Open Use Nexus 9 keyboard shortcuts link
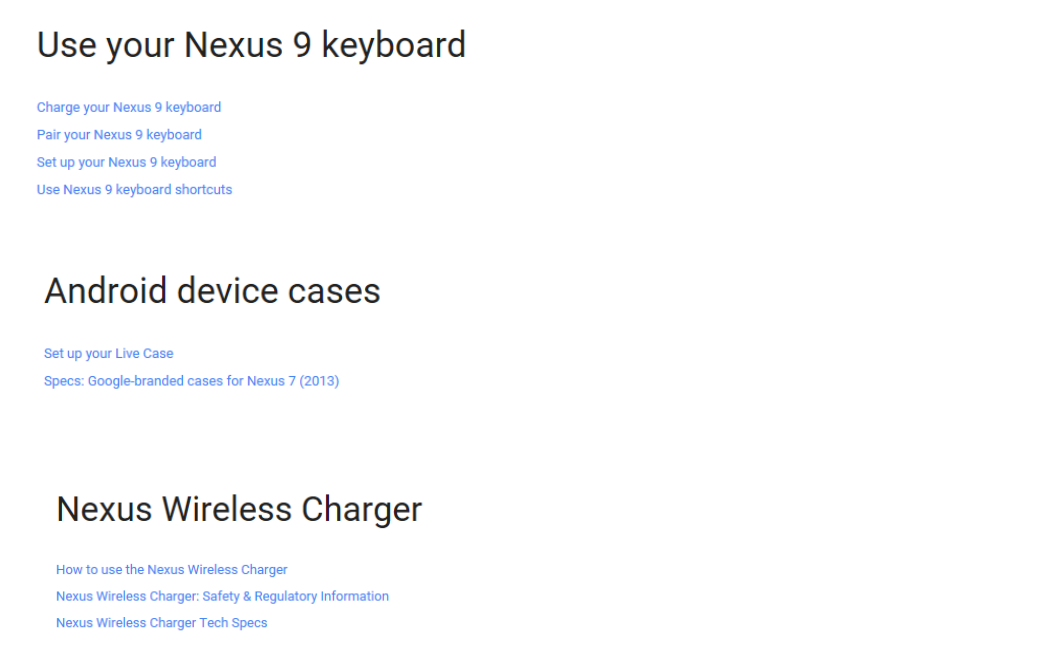This screenshot has width=1047, height=663. (x=134, y=190)
